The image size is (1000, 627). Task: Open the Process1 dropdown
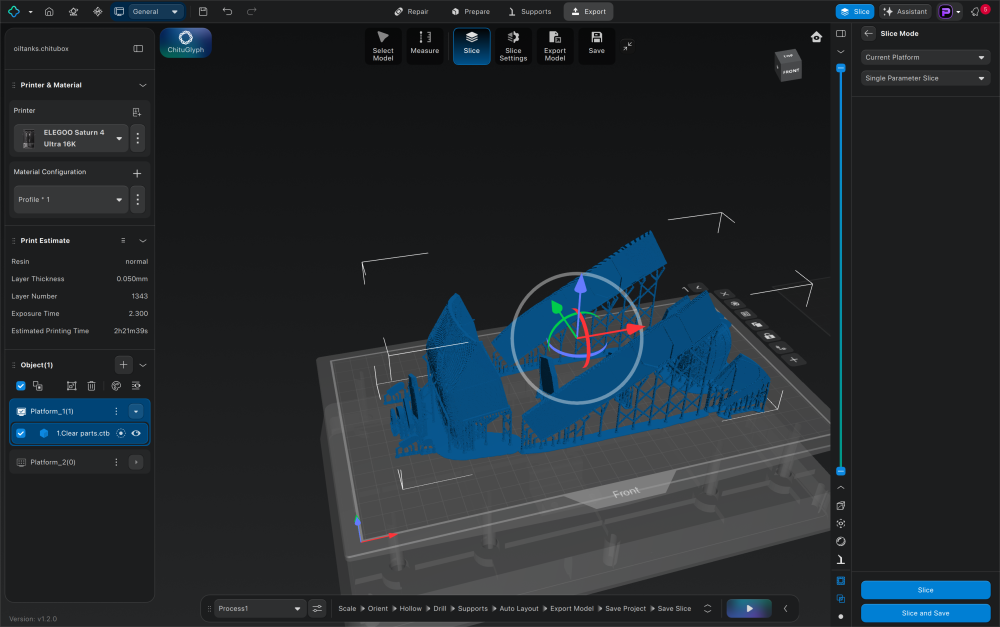259,609
